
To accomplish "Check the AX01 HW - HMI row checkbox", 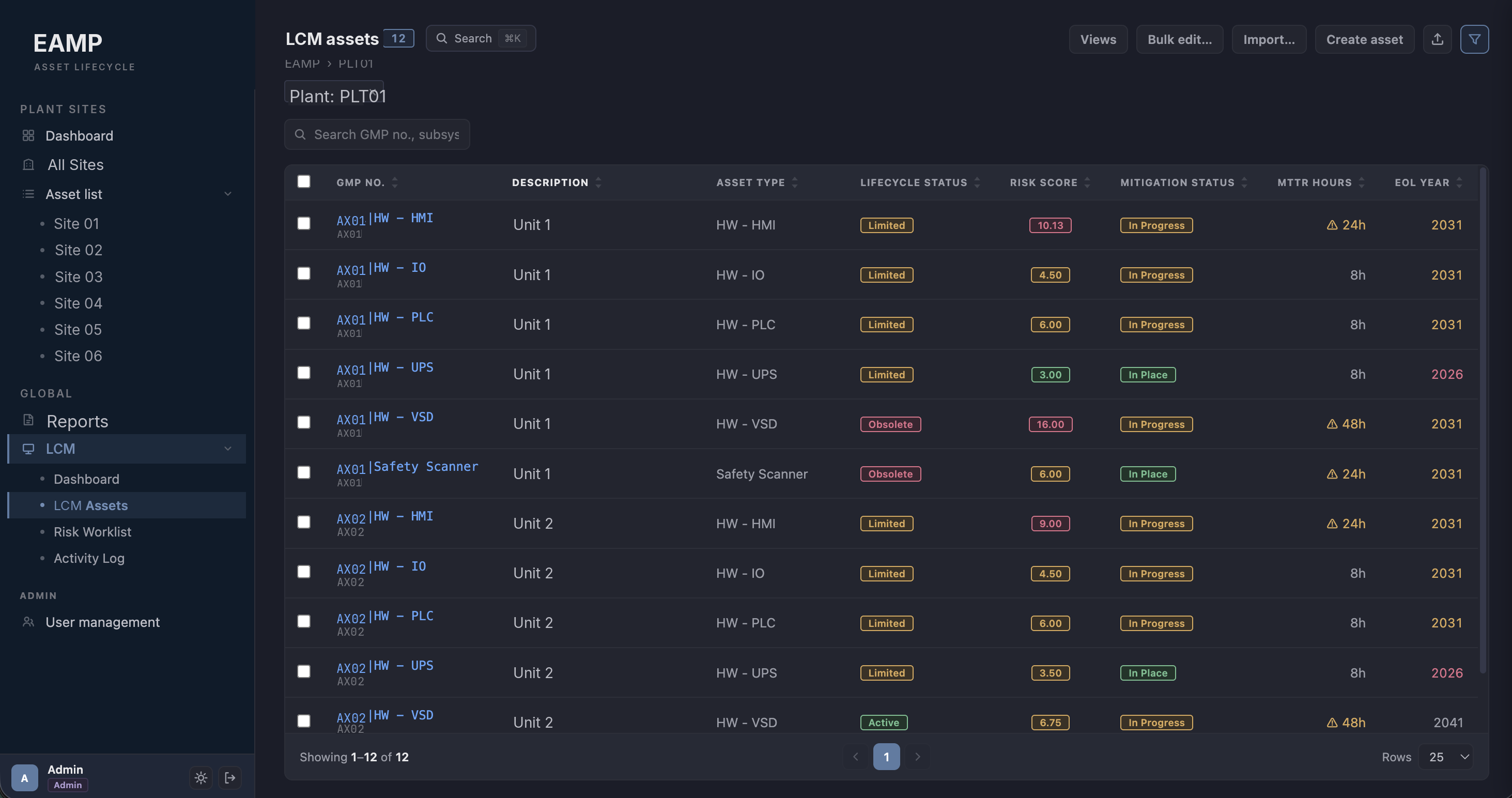I will pos(303,223).
